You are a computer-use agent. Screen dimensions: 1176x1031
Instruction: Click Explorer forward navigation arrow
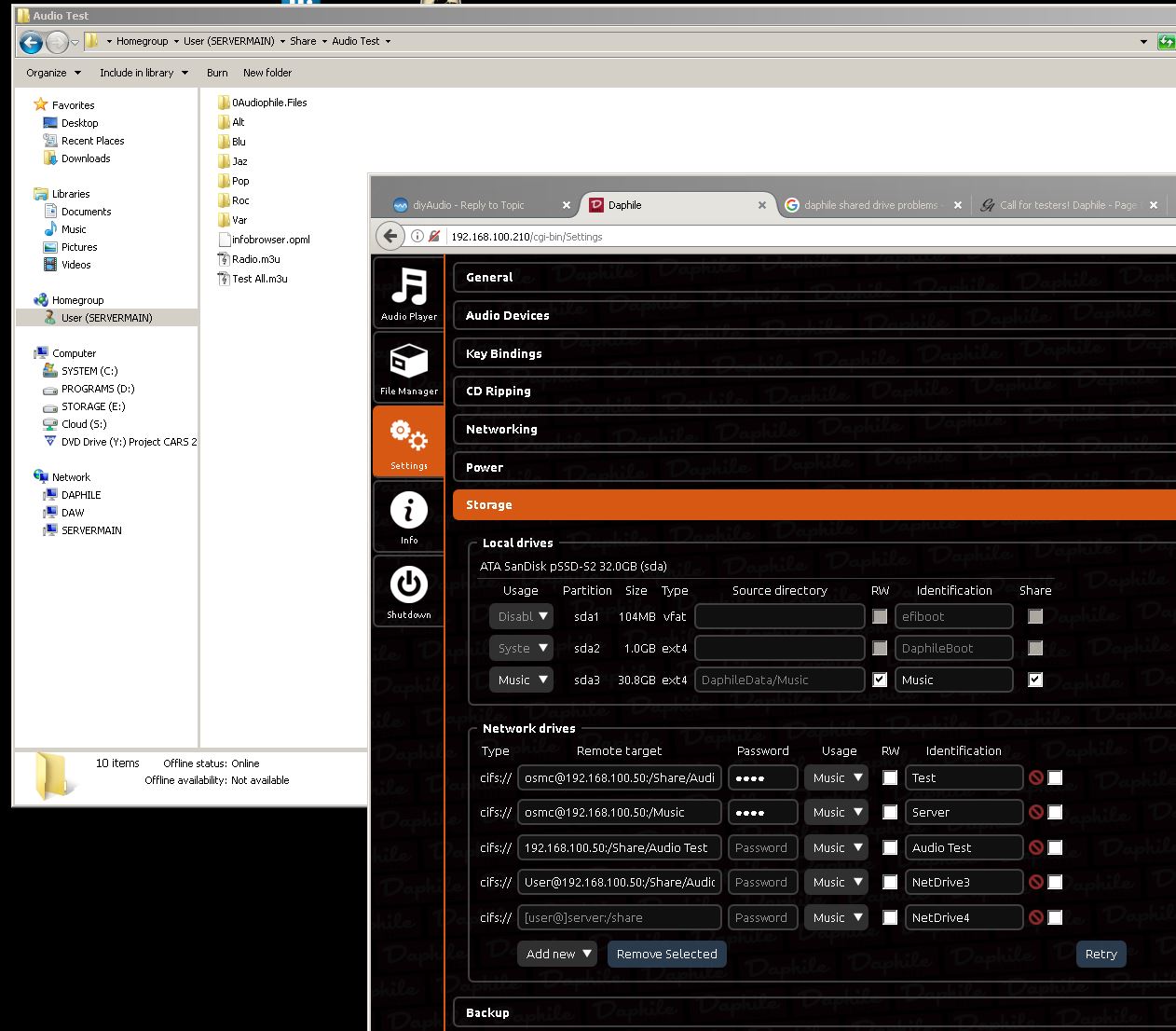click(x=57, y=42)
